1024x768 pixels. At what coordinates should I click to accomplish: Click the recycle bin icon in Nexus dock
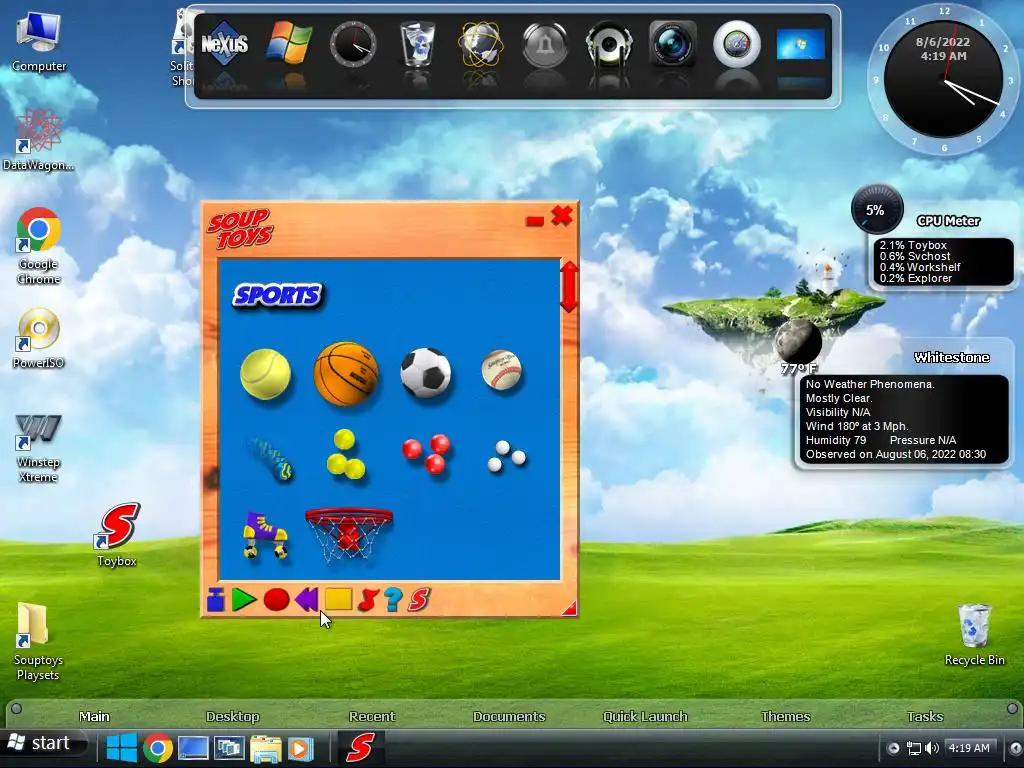pyautogui.click(x=417, y=44)
